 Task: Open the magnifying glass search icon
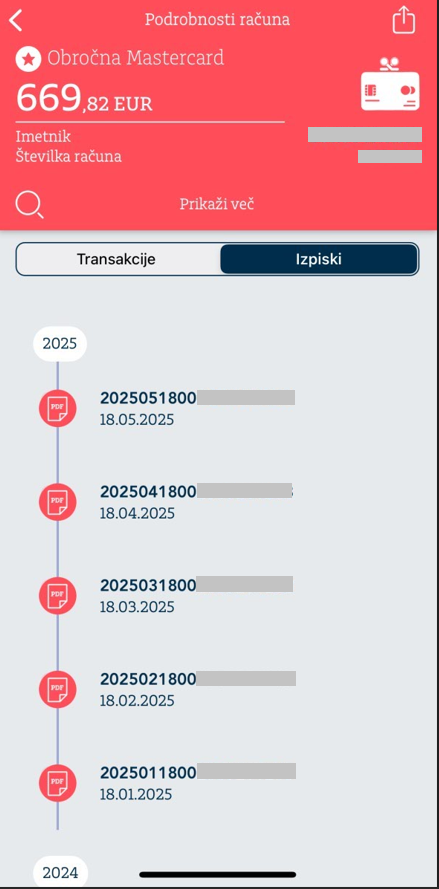pyautogui.click(x=29, y=205)
